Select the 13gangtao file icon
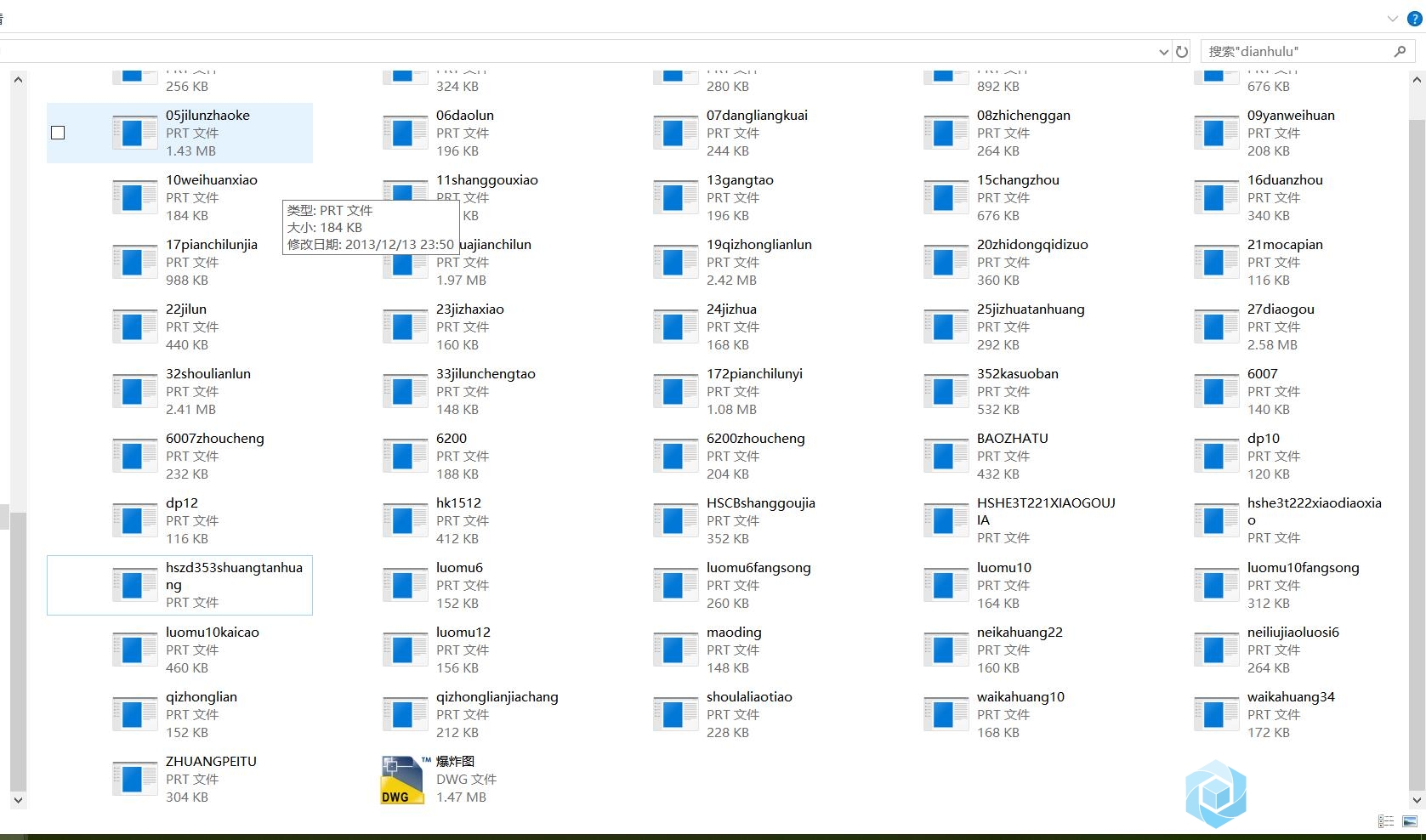The width and height of the screenshot is (1426, 840). [x=675, y=197]
